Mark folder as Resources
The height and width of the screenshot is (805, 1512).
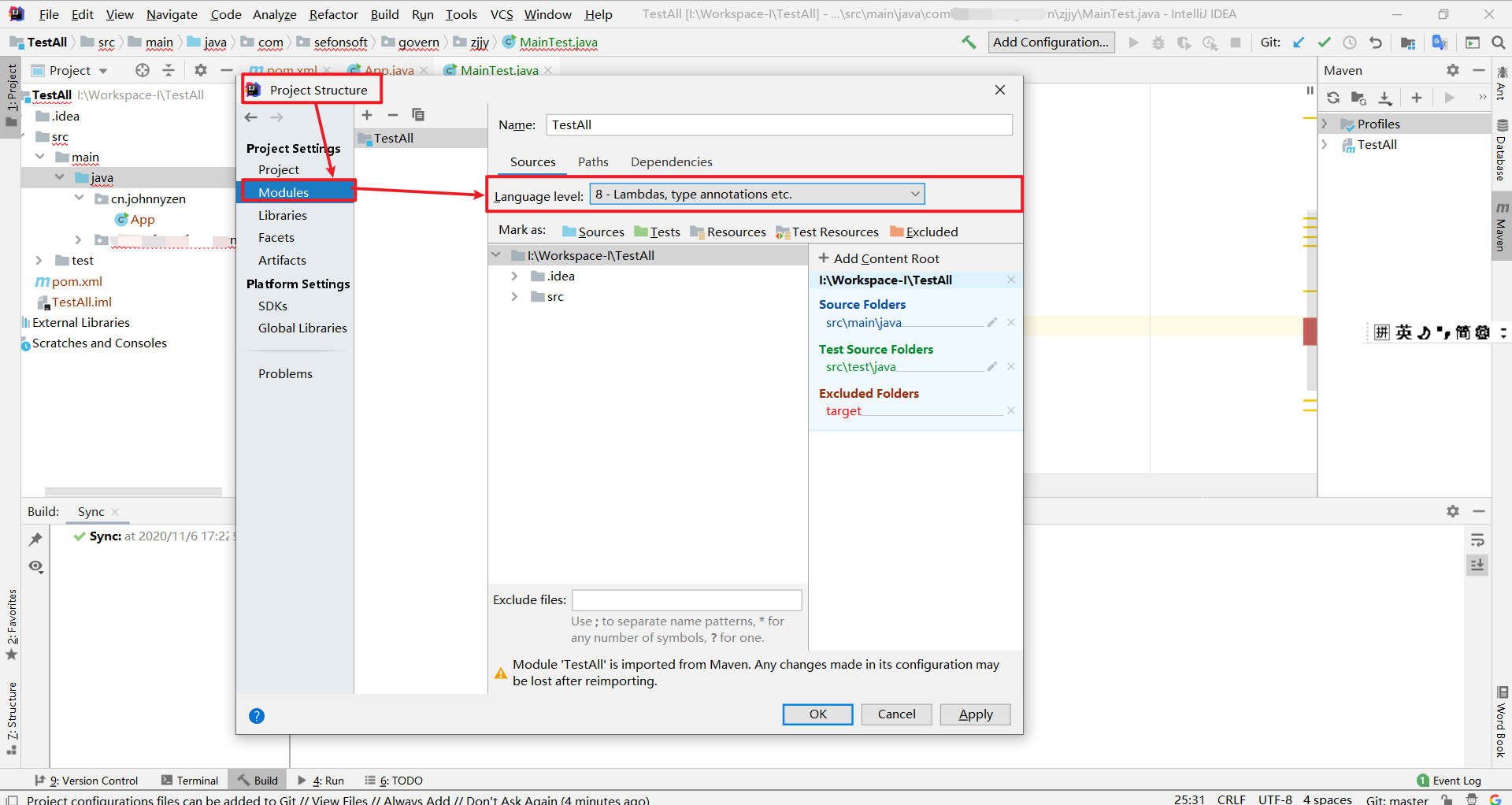click(x=728, y=232)
